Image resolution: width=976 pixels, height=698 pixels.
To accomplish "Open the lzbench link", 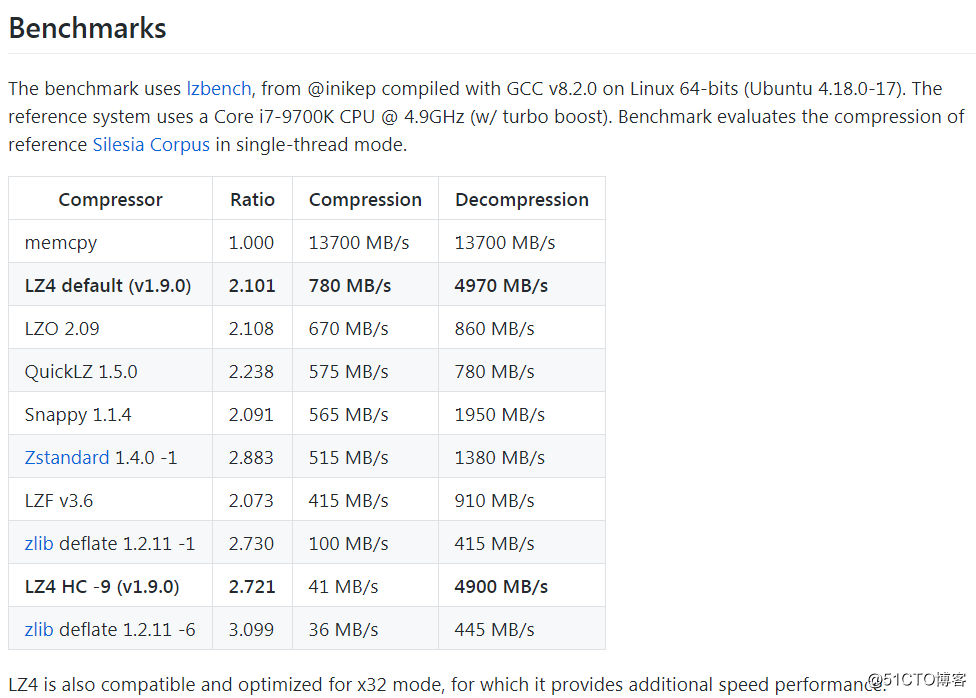I will pos(218,89).
